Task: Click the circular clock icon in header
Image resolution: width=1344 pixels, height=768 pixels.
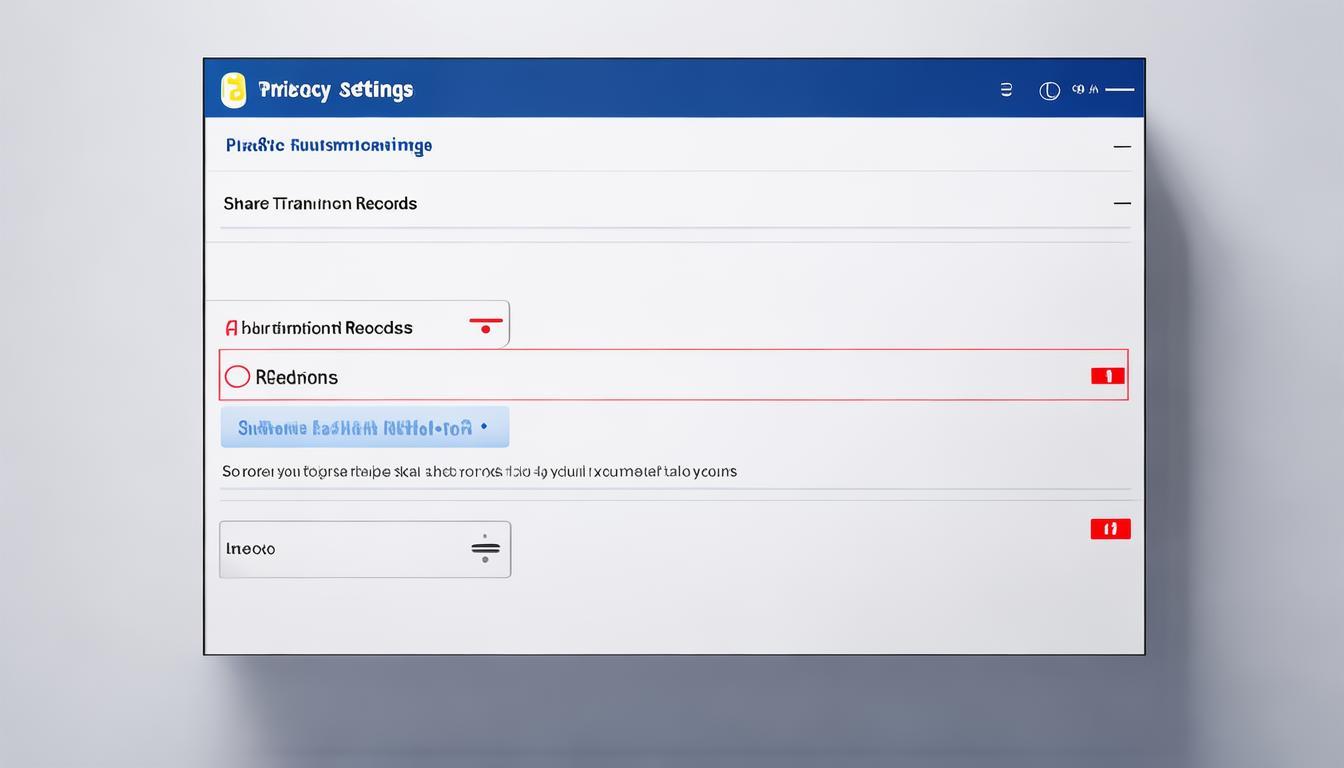Action: point(1049,91)
